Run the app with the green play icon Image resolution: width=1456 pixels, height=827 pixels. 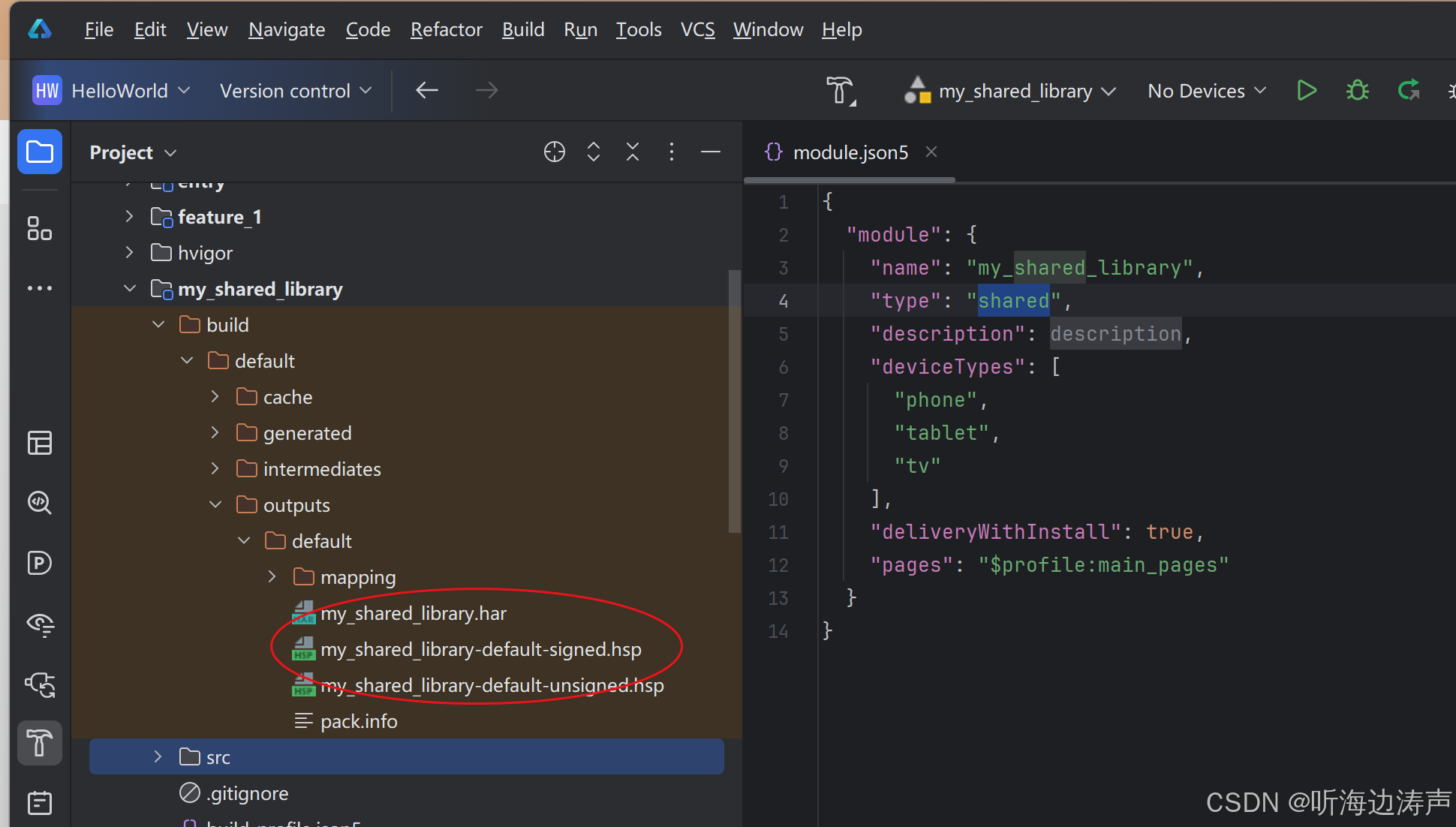1307,91
